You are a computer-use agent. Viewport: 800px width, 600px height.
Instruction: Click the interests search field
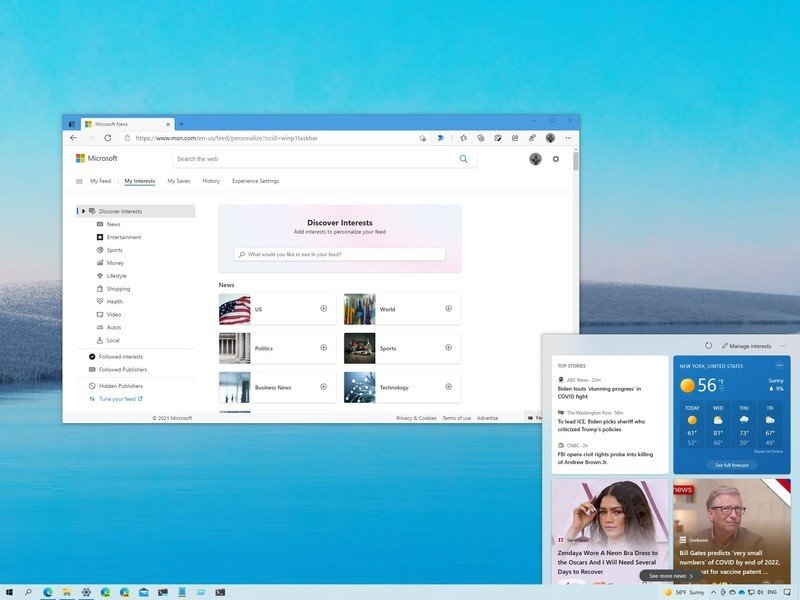point(340,254)
